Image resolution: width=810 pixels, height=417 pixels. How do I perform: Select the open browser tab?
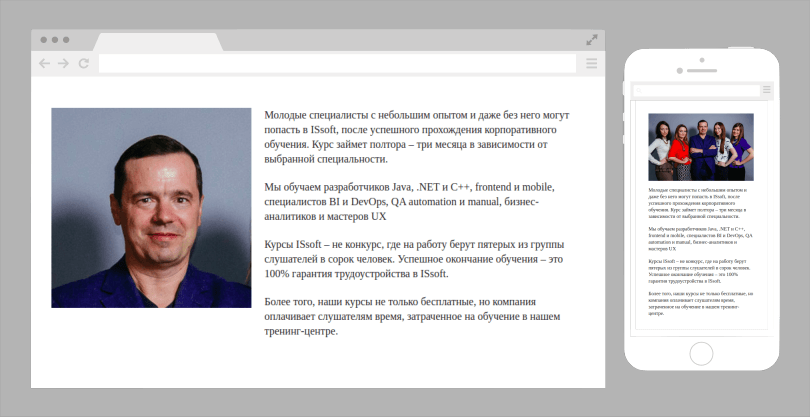[158, 42]
